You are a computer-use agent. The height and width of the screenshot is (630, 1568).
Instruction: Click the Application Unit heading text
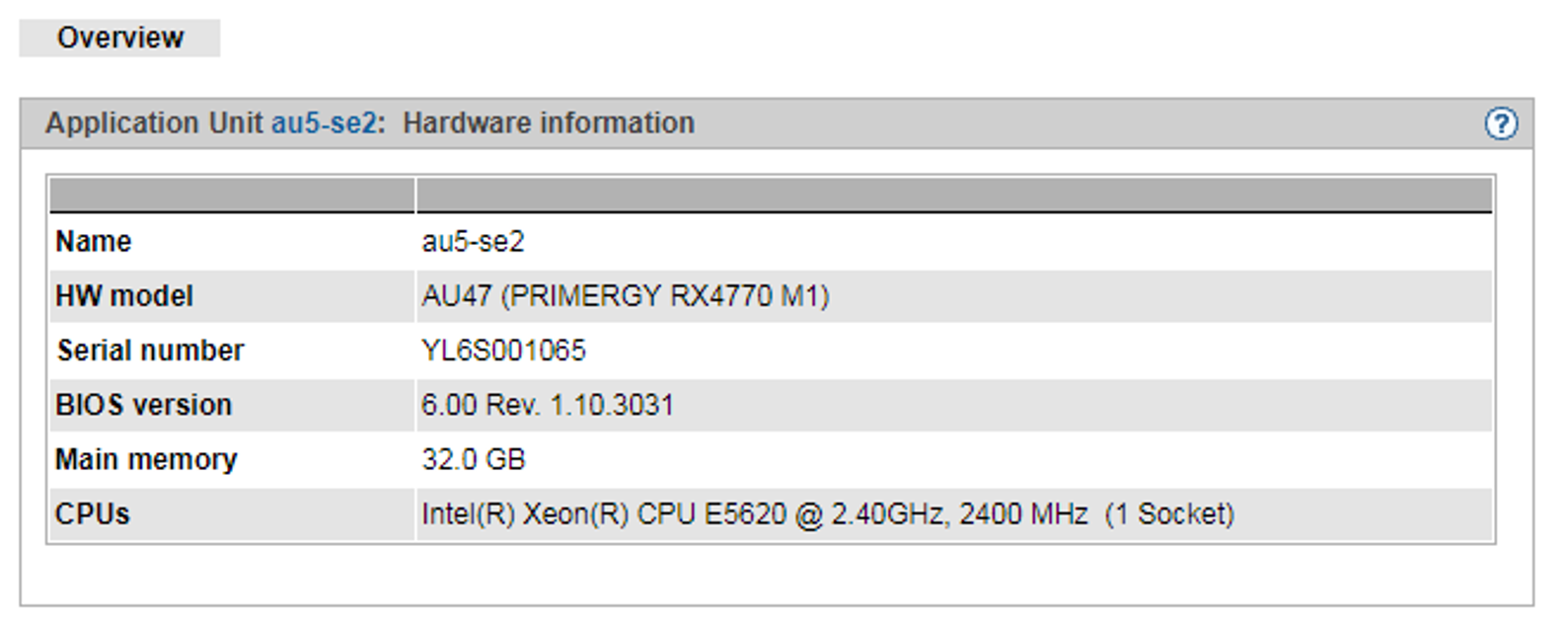click(154, 123)
